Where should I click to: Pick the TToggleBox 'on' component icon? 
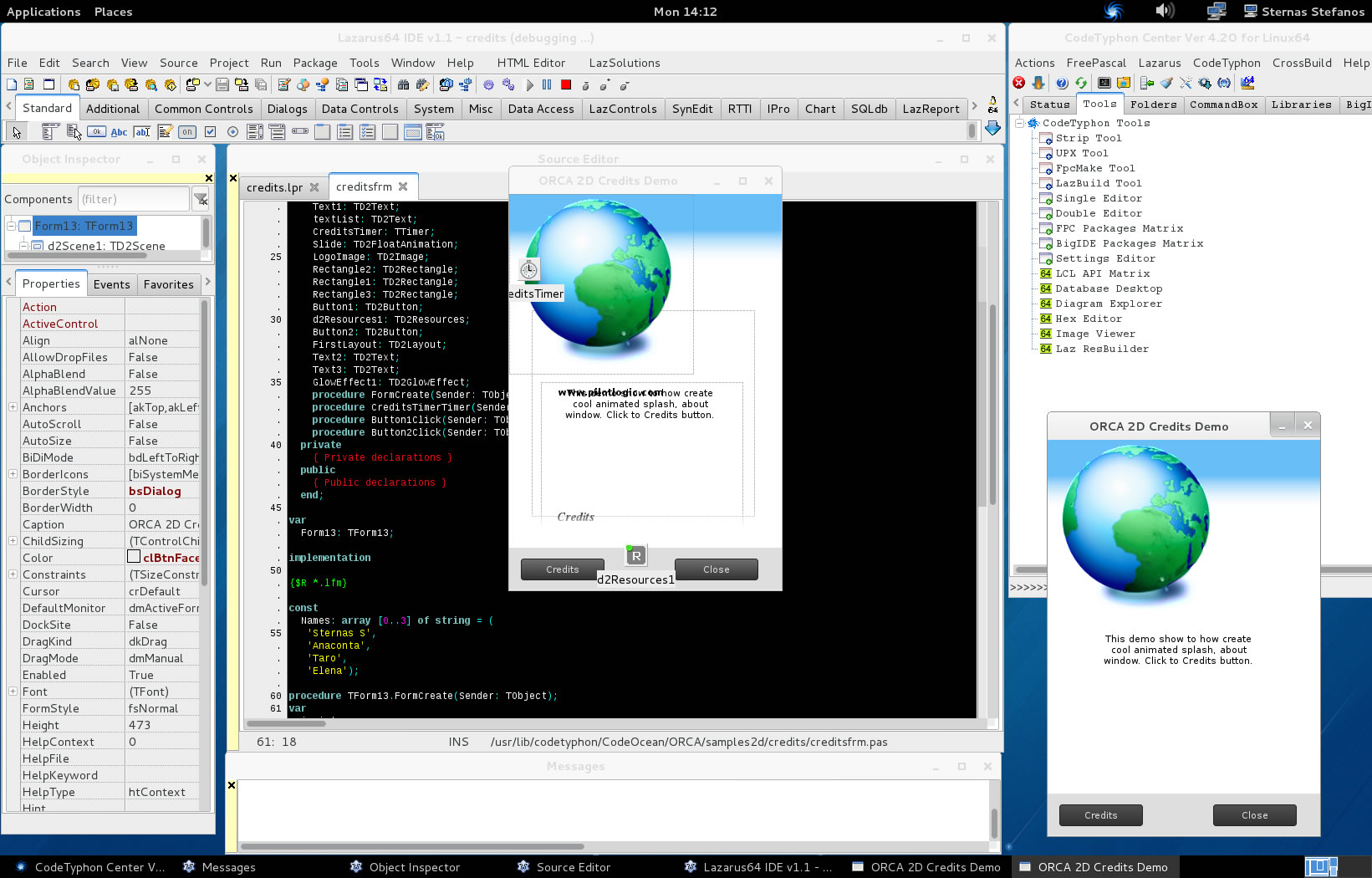pyautogui.click(x=187, y=132)
